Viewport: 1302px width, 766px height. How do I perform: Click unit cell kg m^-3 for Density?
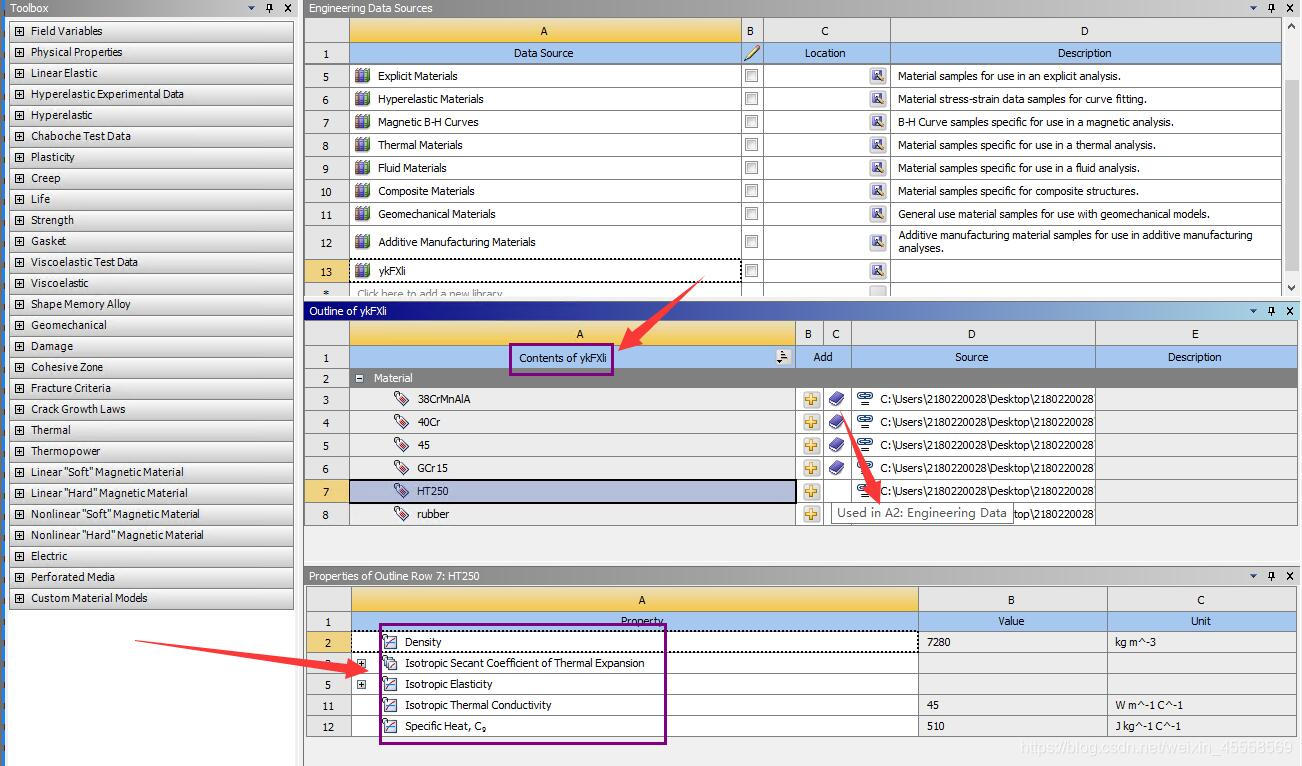[x=1203, y=642]
